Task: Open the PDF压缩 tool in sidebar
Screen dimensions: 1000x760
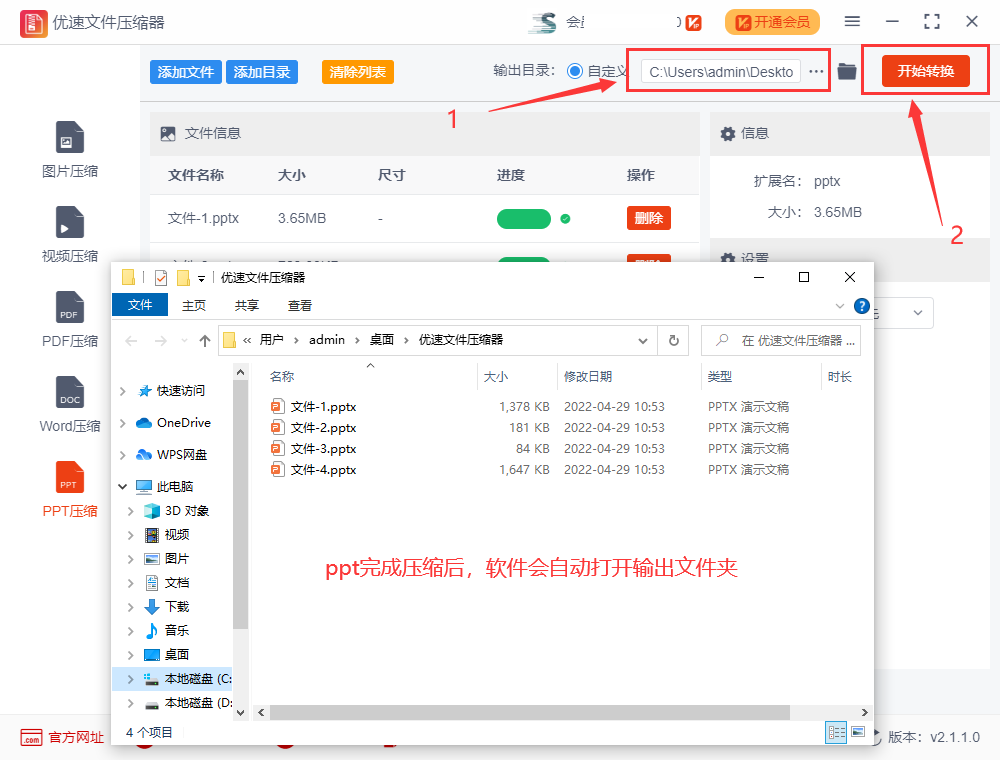Action: pyautogui.click(x=70, y=319)
